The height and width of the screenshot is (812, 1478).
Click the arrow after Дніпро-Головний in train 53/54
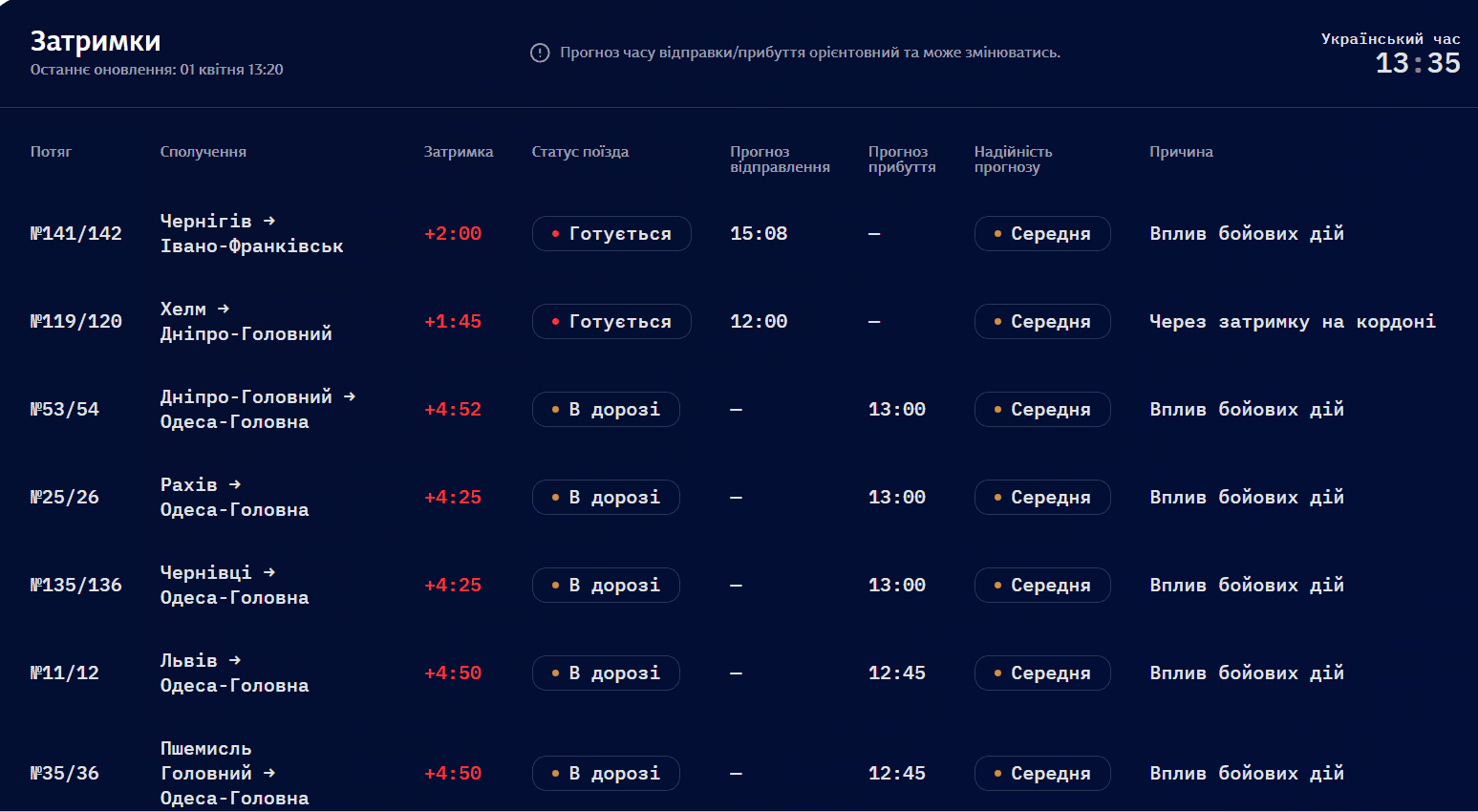tap(350, 396)
